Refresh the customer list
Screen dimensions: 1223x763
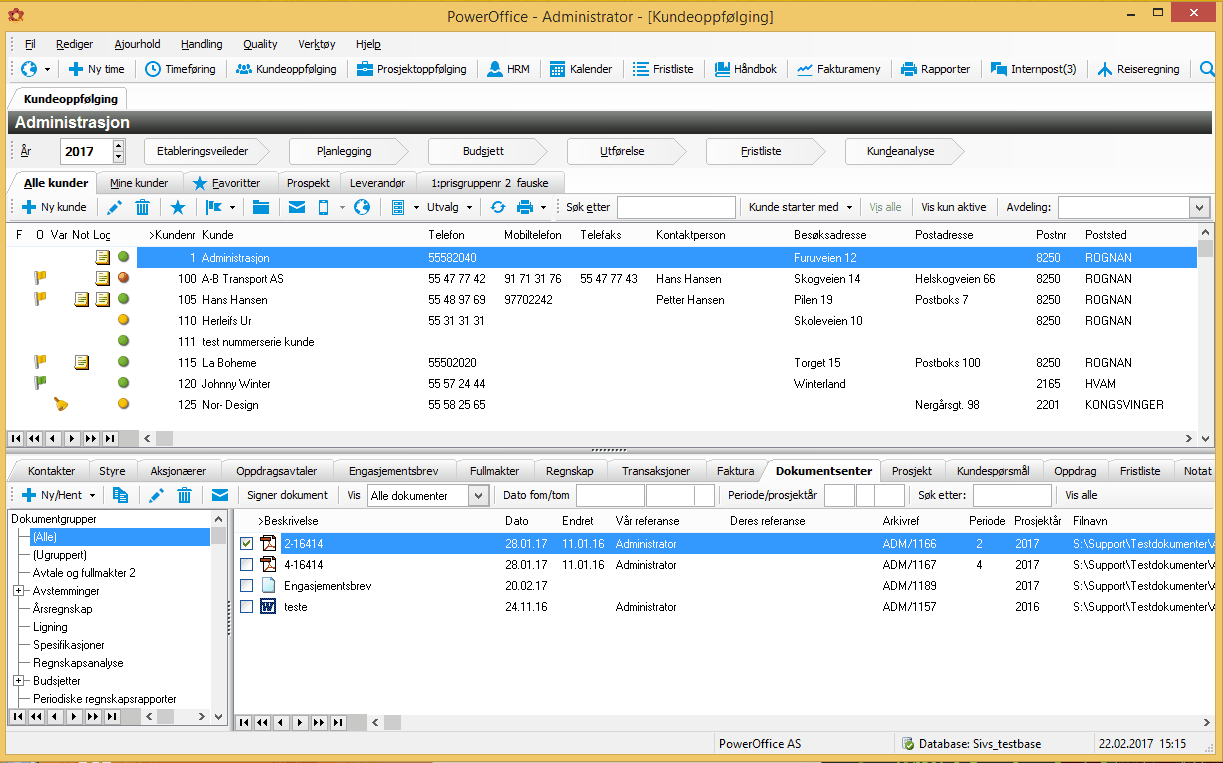pyautogui.click(x=497, y=207)
